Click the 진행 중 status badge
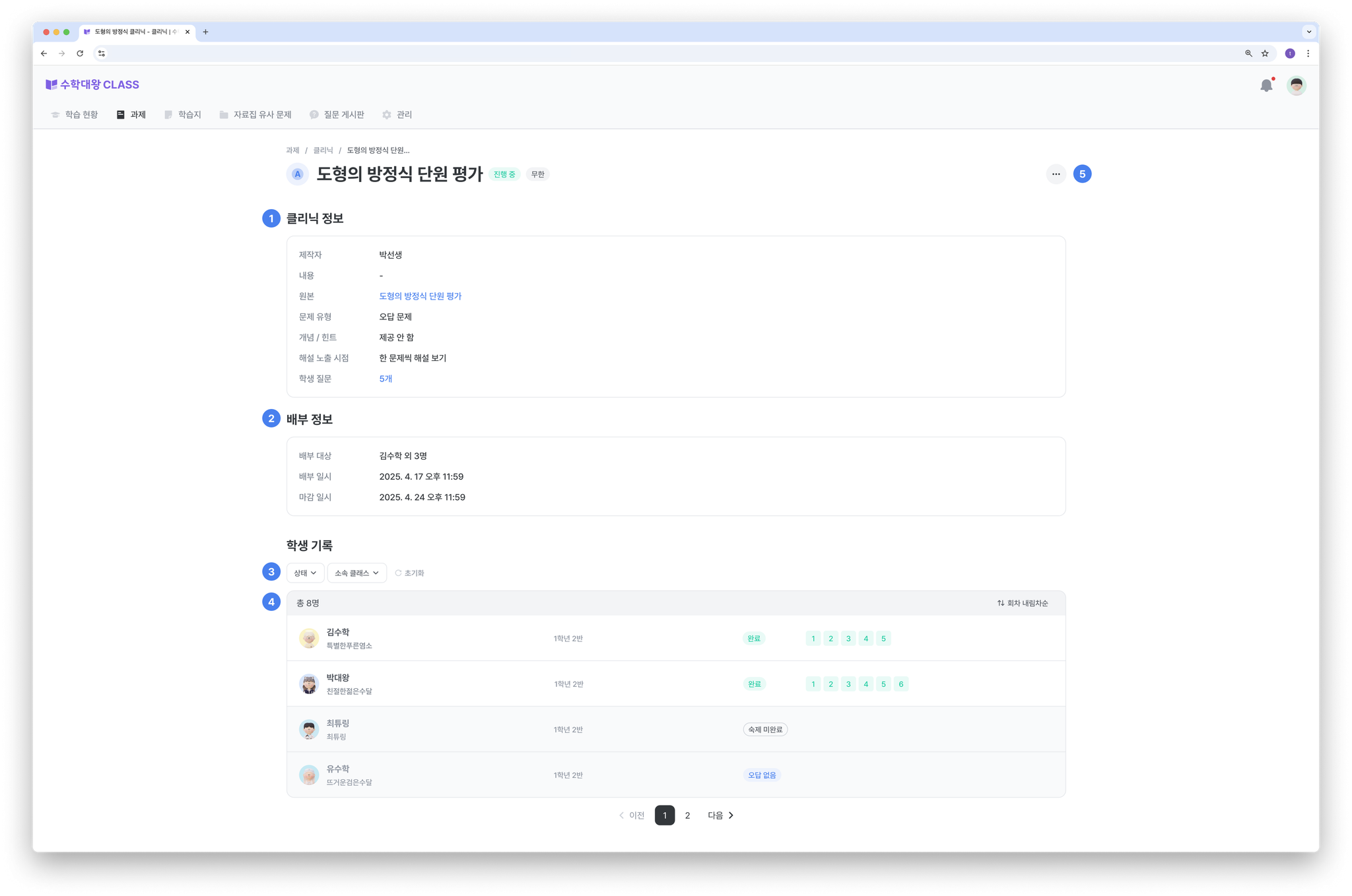This screenshot has width=1352, height=896. click(x=504, y=174)
